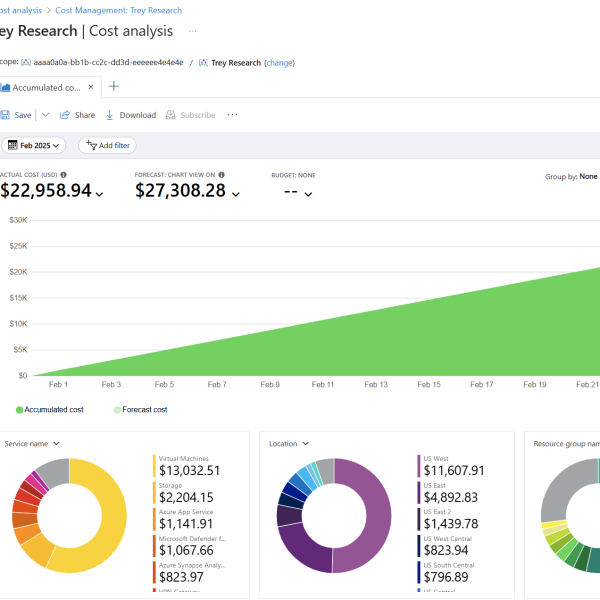Open the Resource group name dropdown
The width and height of the screenshot is (600, 600).
coord(567,443)
